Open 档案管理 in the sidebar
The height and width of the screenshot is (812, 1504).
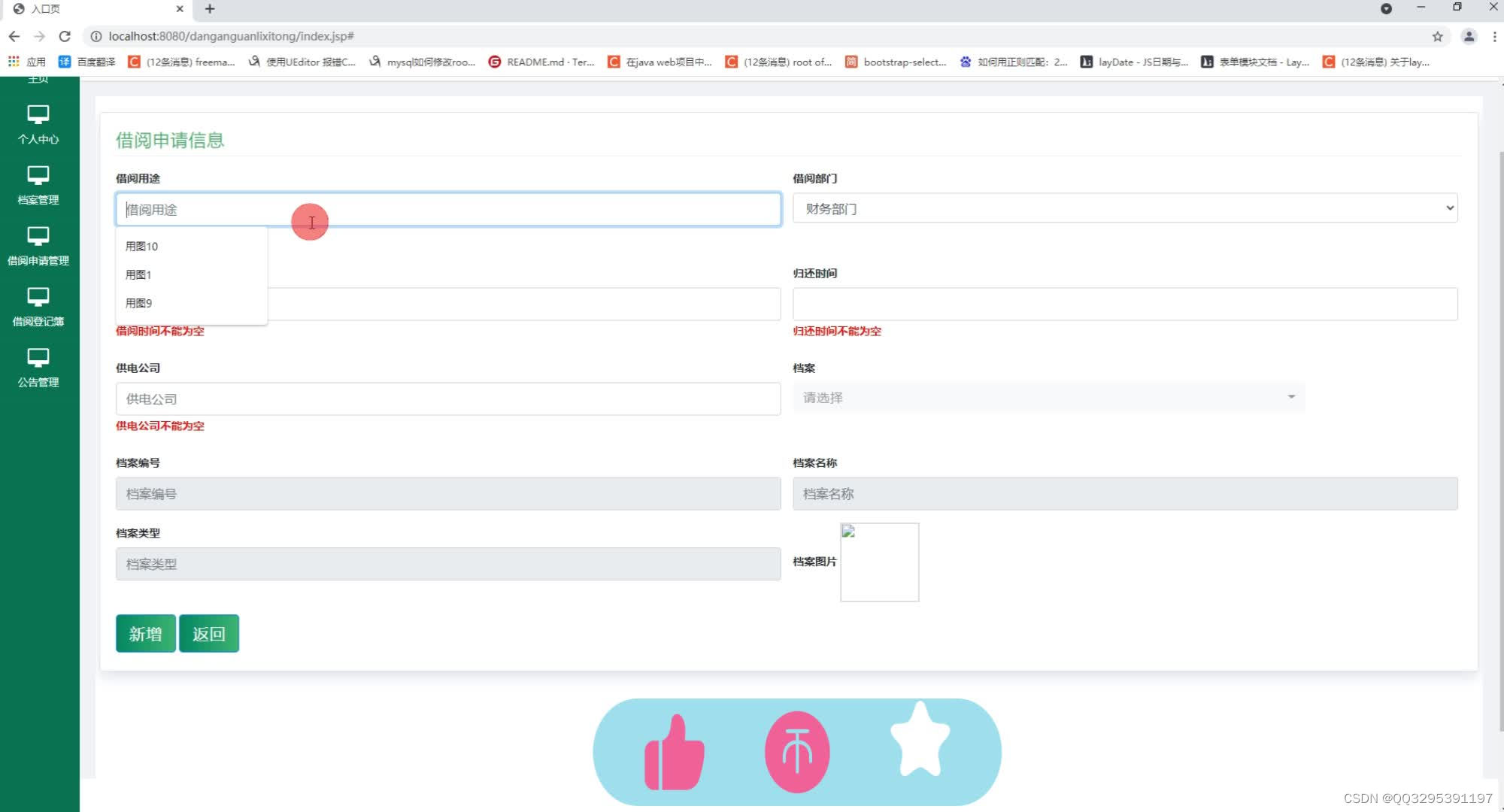[38, 186]
